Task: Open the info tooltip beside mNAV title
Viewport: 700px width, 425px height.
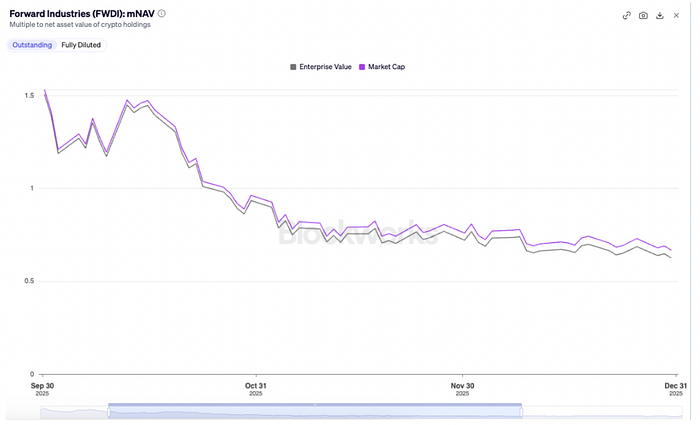Action: [162, 14]
